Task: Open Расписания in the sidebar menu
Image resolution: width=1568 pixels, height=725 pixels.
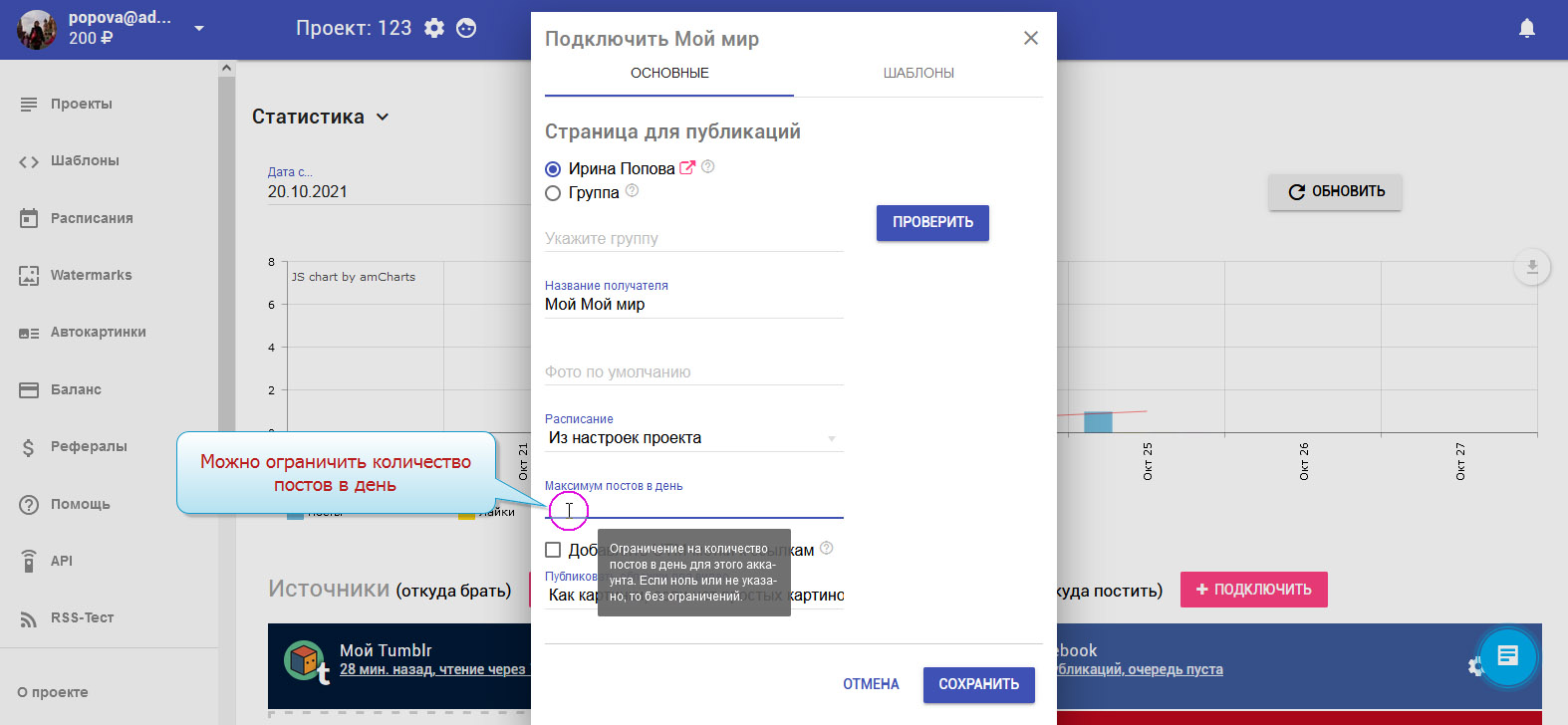Action: pyautogui.click(x=92, y=218)
